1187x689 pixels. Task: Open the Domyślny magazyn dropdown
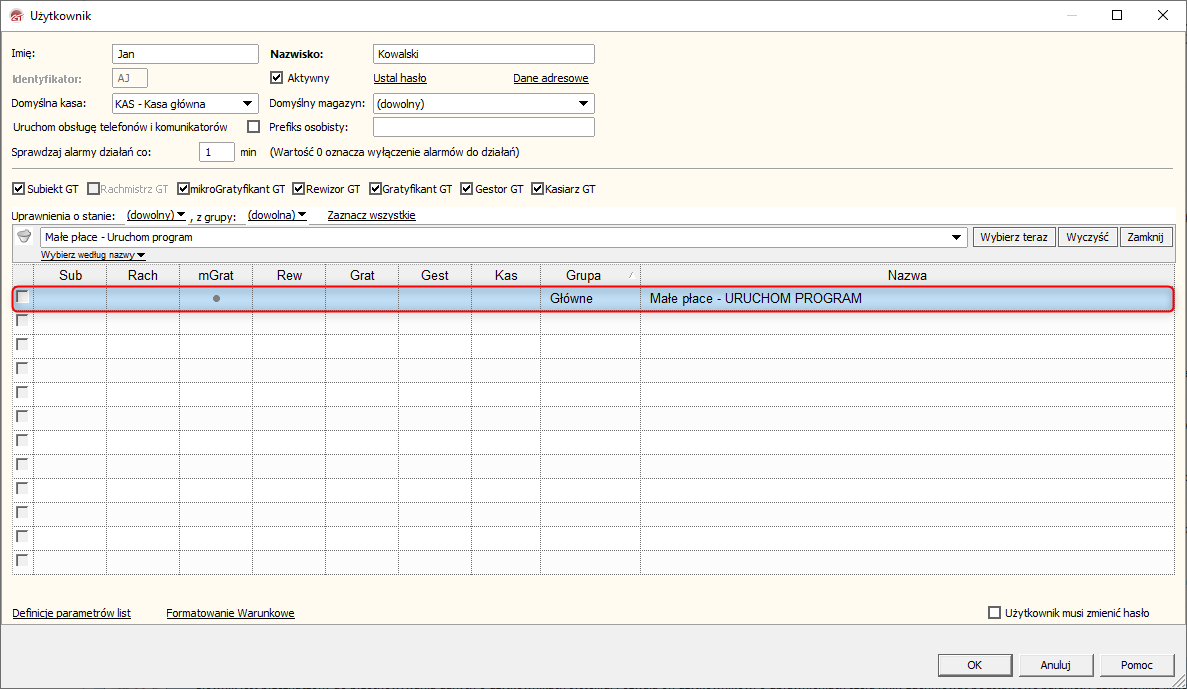coord(583,104)
